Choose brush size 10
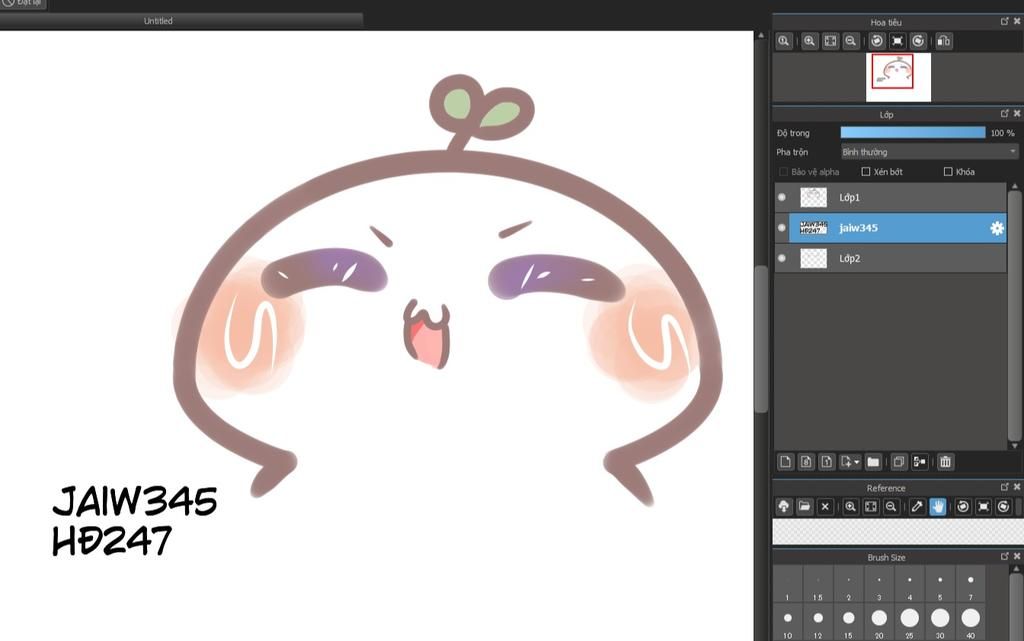This screenshot has height=641, width=1024. [x=788, y=623]
